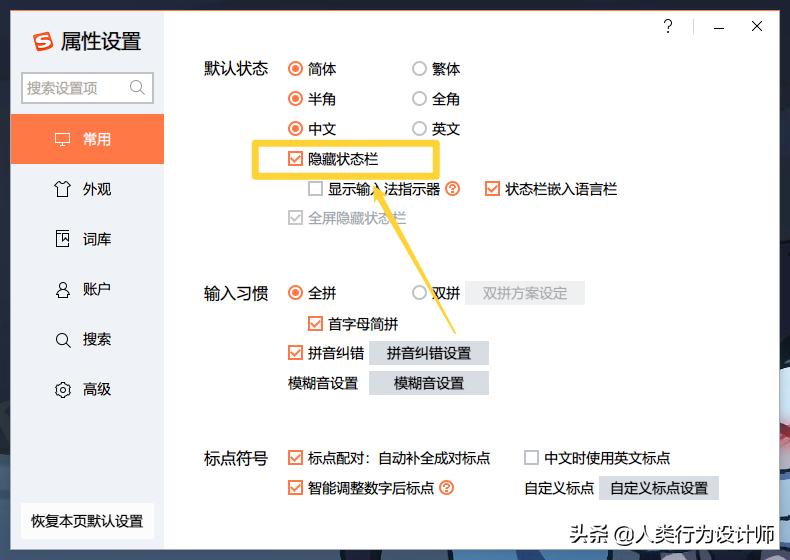Open the 词库 tab
This screenshot has height=560, width=790.
coord(87,239)
